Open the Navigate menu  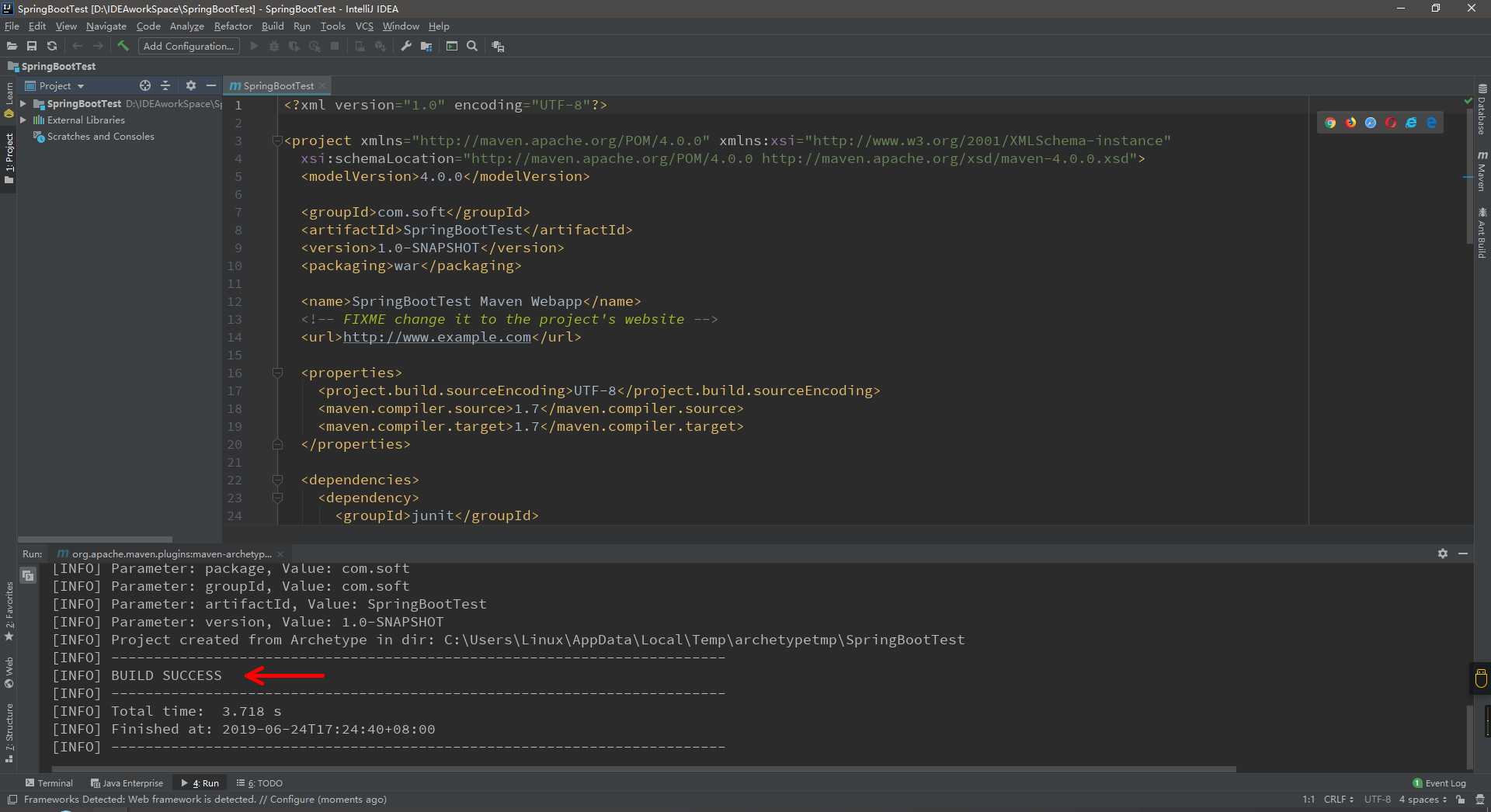coord(106,26)
